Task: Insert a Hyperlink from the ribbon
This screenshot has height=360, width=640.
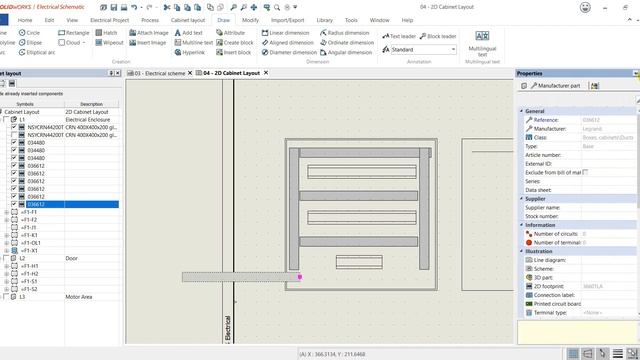Action: coord(190,52)
